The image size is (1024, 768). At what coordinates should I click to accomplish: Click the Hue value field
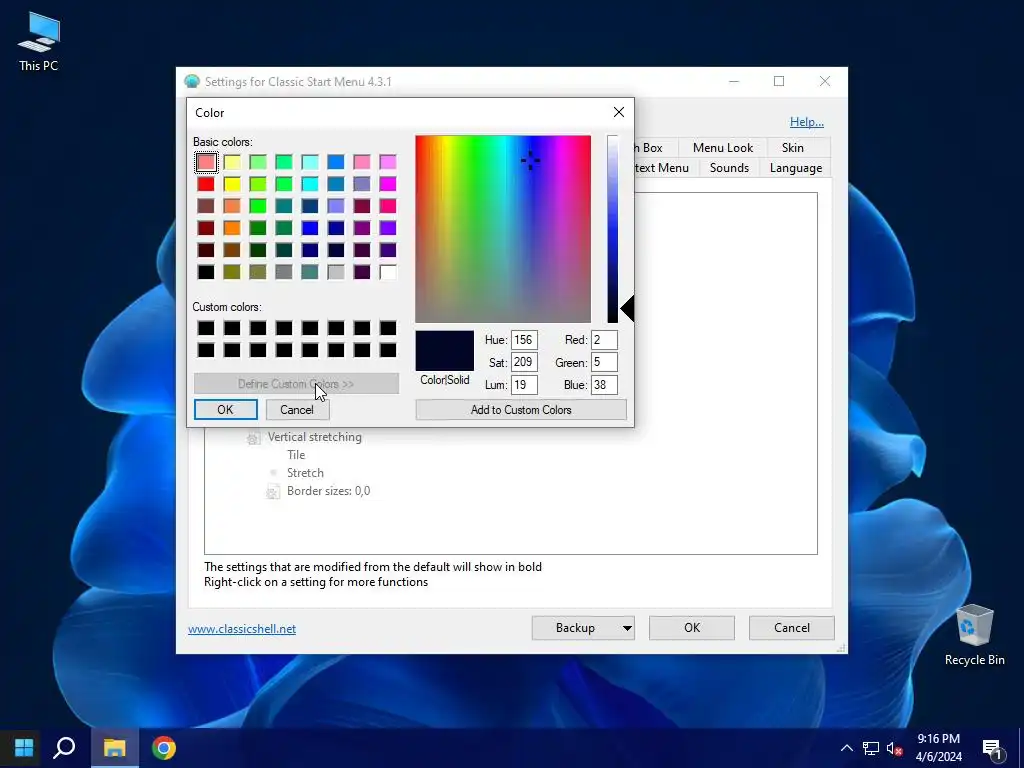[524, 340]
